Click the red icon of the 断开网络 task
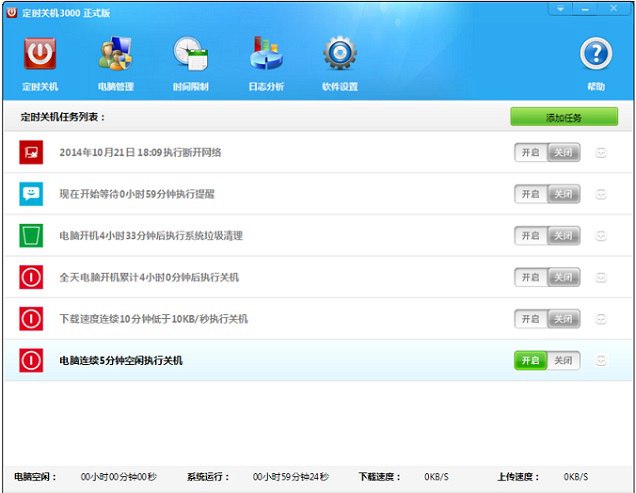Image resolution: width=636 pixels, height=493 pixels. tap(31, 153)
